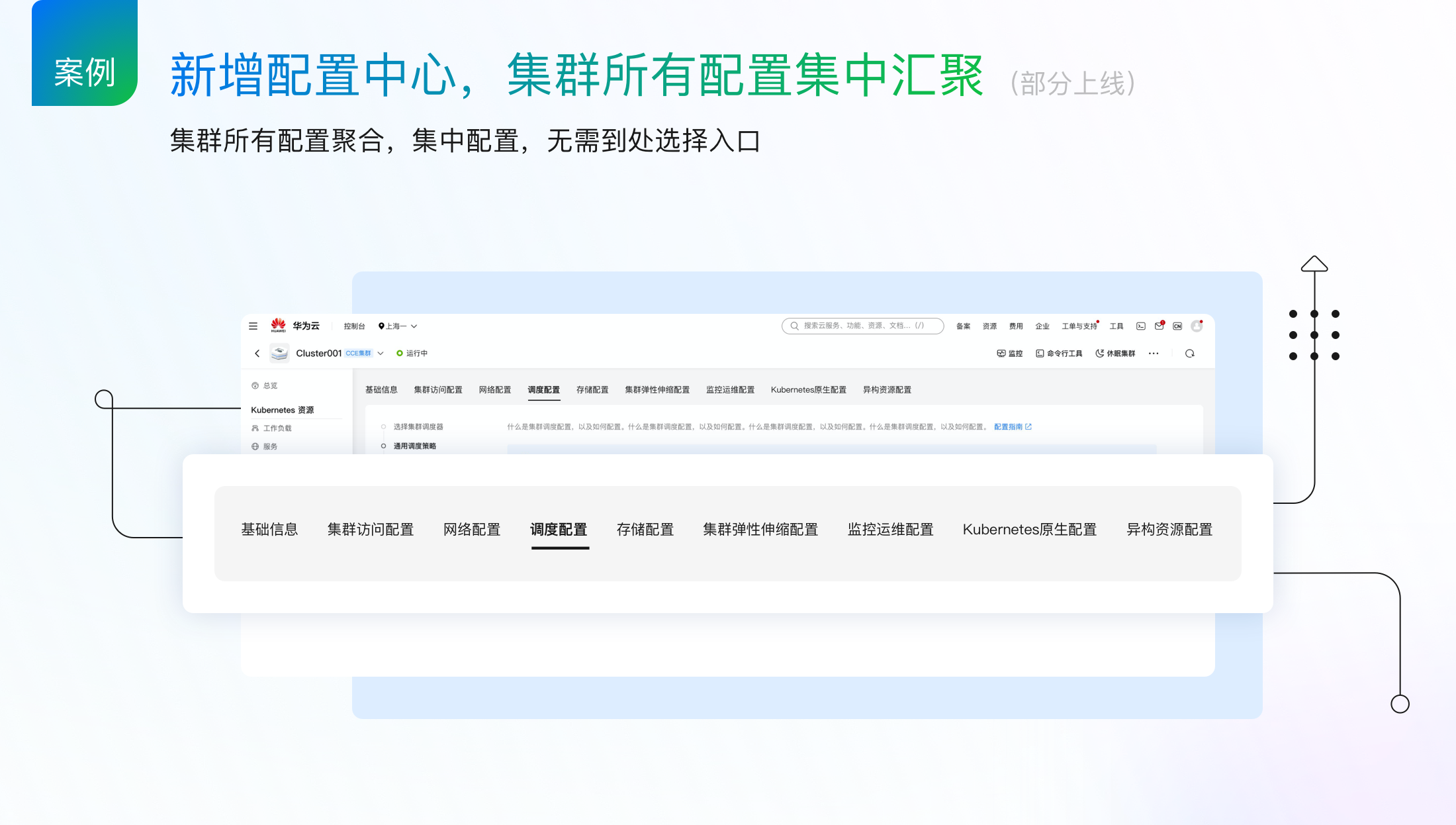Open the 工单与支持 menu
Screen dimensions: 1456x825
tap(1079, 326)
